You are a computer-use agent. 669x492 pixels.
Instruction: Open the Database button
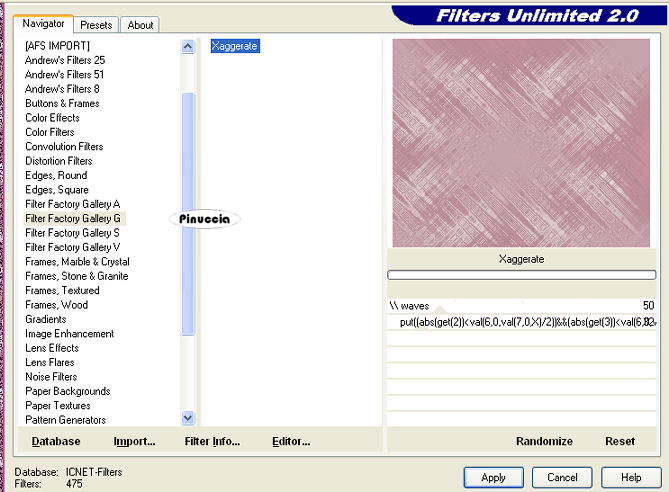56,441
